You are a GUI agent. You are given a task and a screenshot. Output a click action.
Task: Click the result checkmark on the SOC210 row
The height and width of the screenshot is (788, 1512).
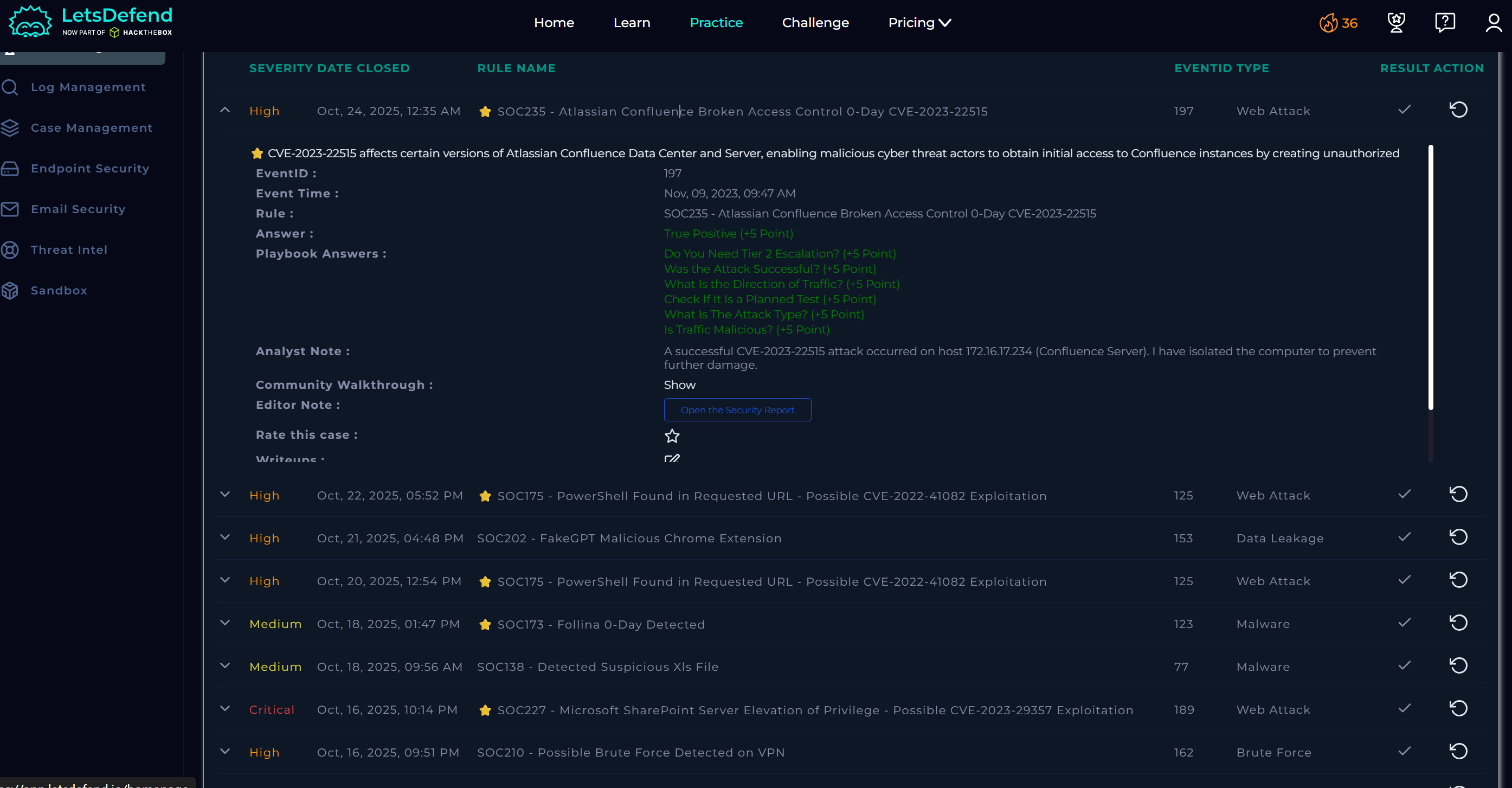pyautogui.click(x=1405, y=752)
